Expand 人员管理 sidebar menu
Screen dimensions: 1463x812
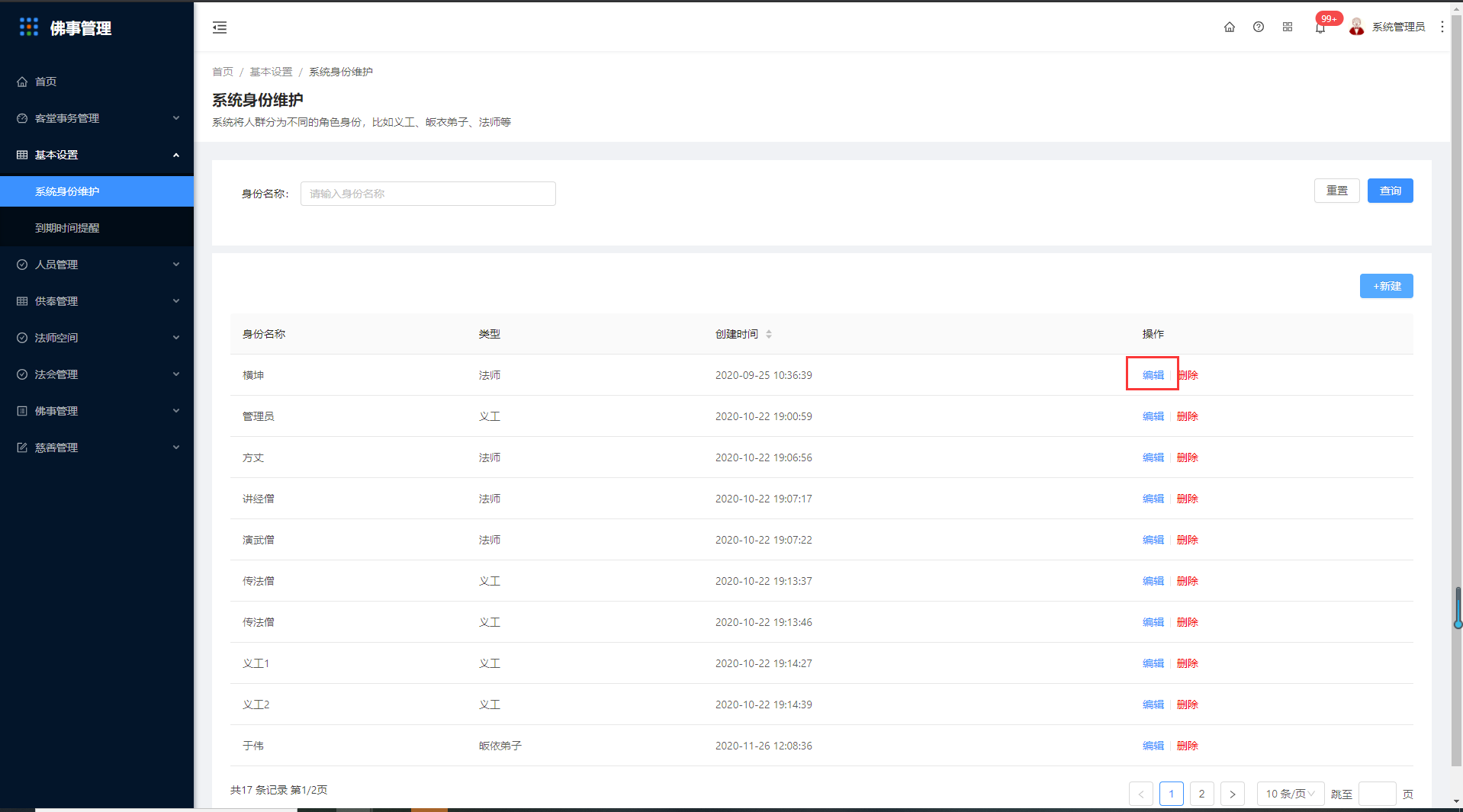[97, 265]
